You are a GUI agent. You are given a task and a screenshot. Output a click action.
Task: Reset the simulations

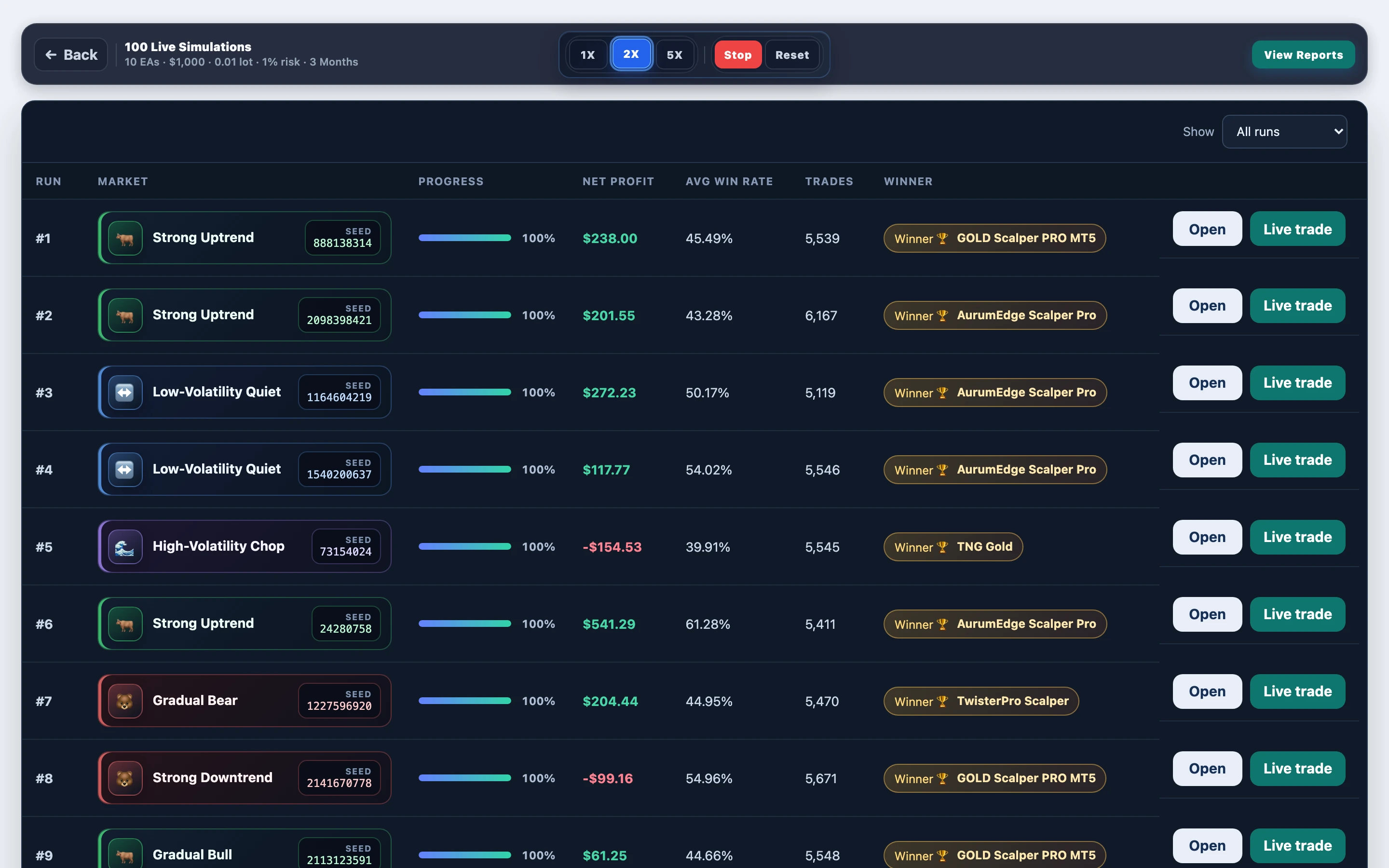pos(792,54)
